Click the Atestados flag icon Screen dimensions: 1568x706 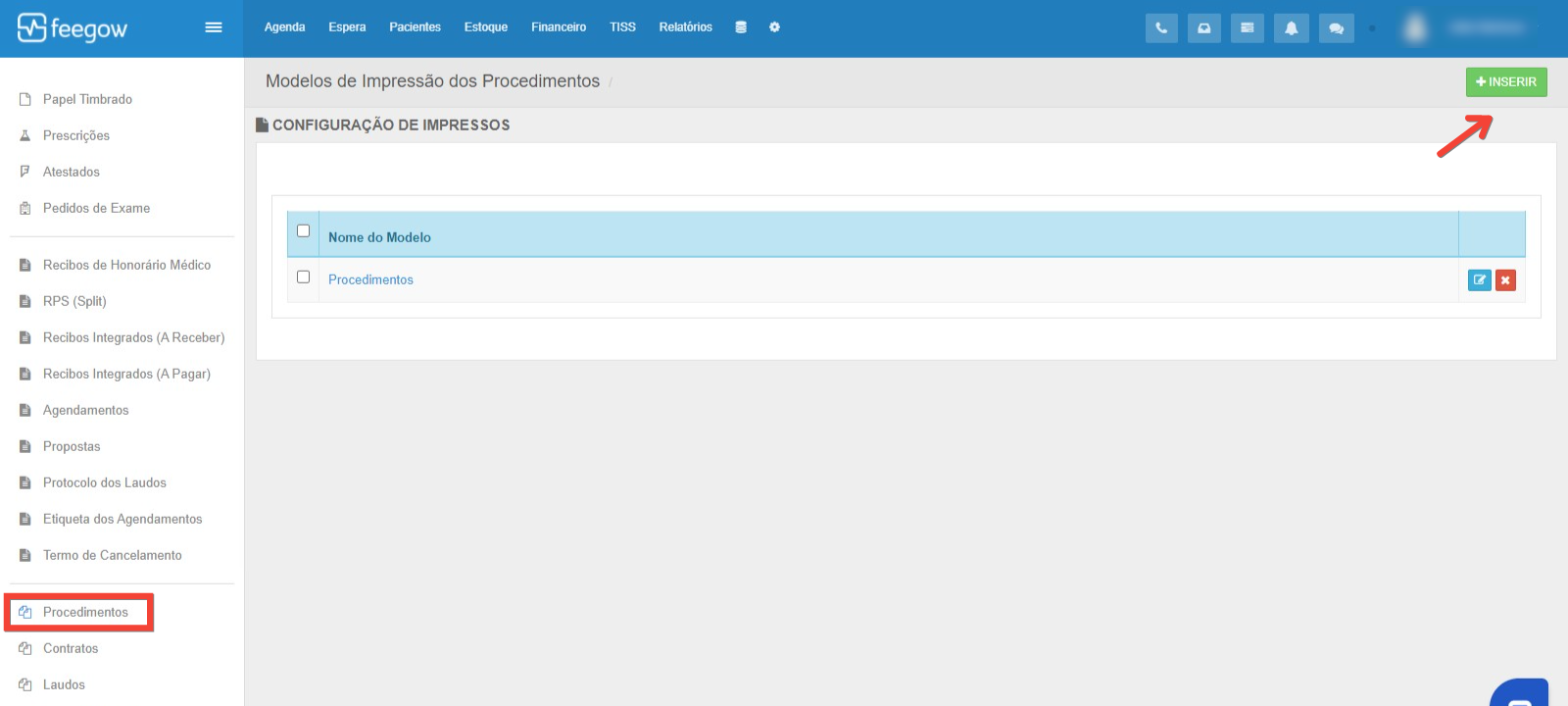[25, 172]
